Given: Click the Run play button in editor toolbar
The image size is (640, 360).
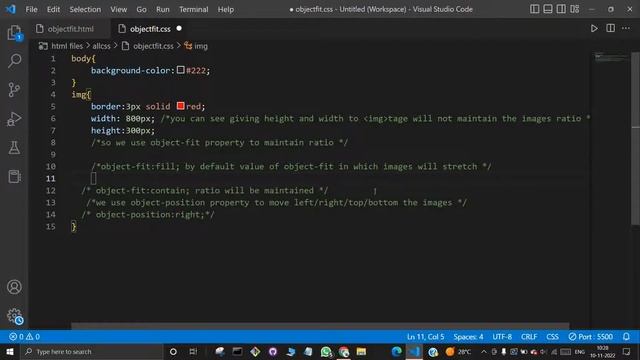Looking at the screenshot, I should click(594, 29).
